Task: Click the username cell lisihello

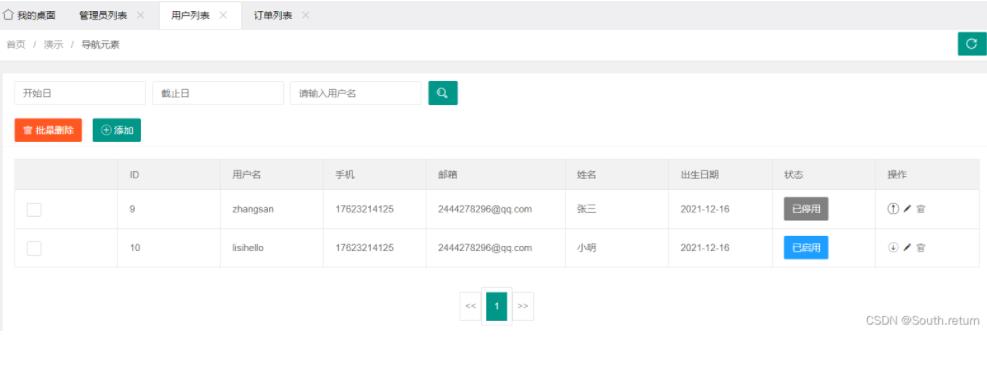Action: coord(248,248)
